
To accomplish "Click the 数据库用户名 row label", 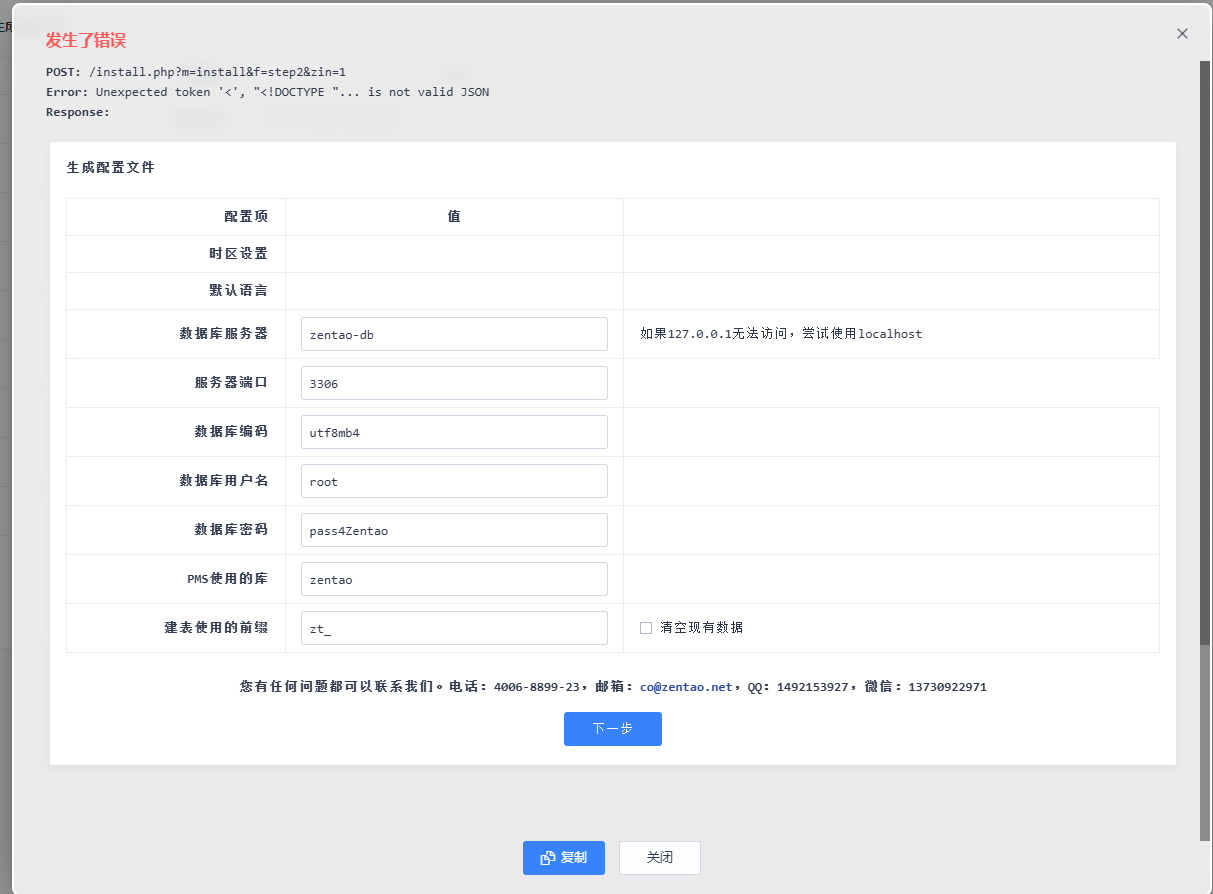I will (x=224, y=481).
